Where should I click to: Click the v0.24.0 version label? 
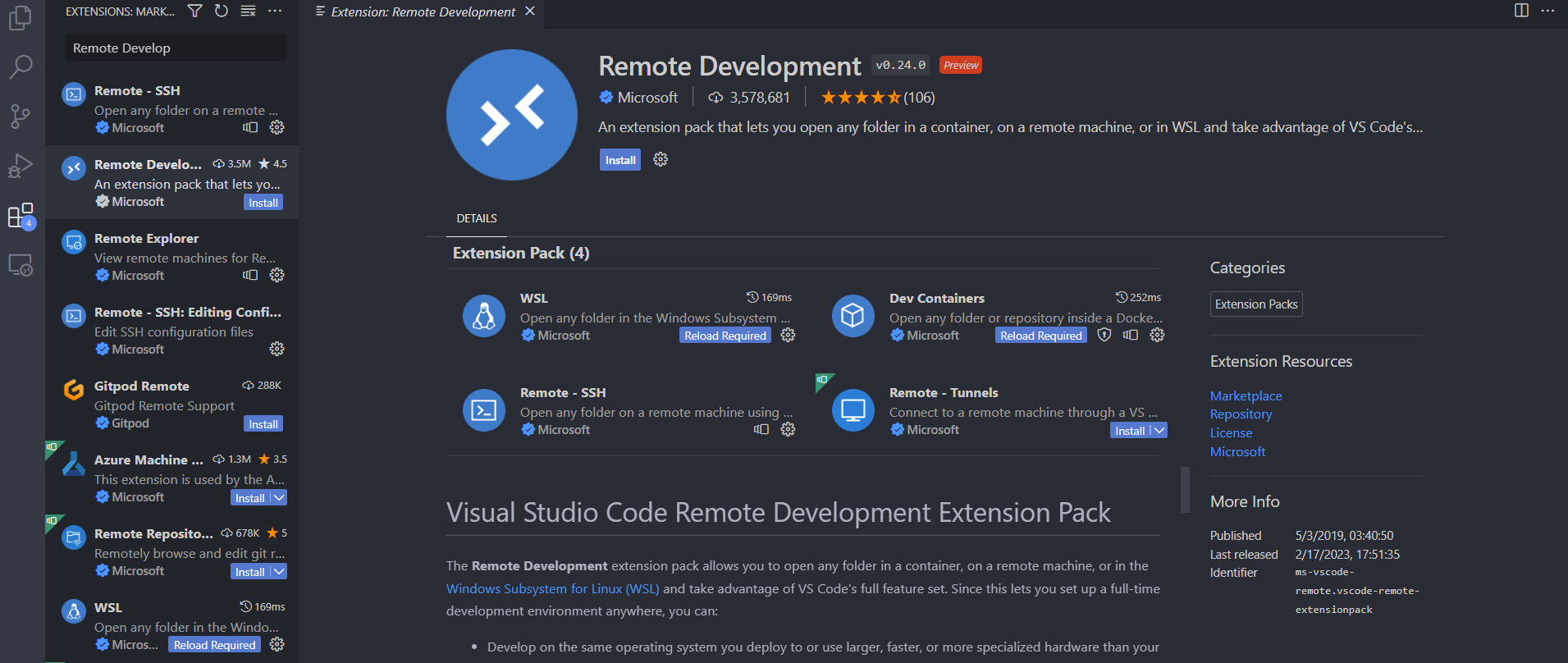pos(900,66)
